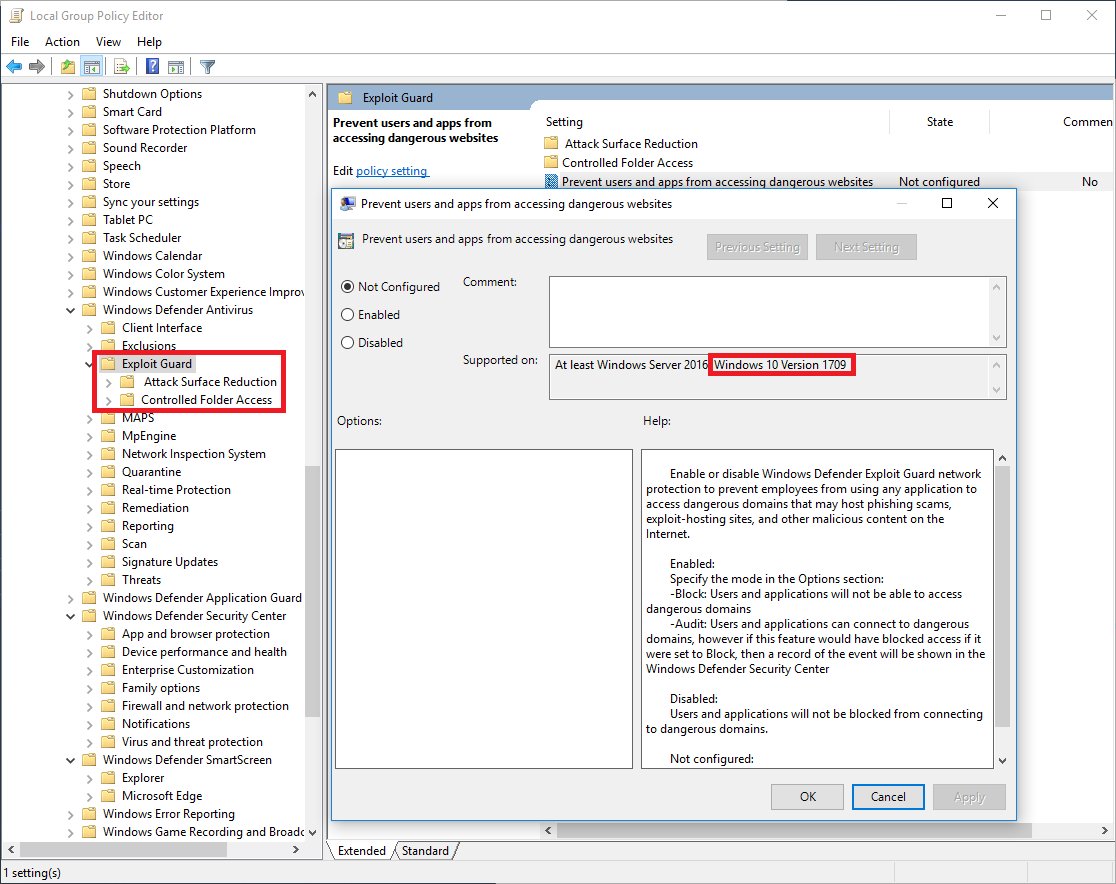Screen dimensions: 1116x884
Task: Select Sound Recorder in the tree
Action: (x=144, y=148)
